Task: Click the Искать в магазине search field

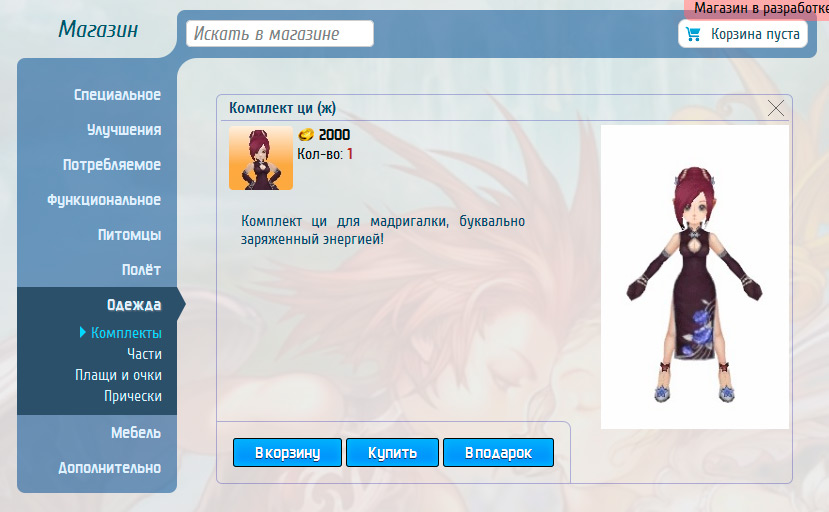Action: pos(279,34)
